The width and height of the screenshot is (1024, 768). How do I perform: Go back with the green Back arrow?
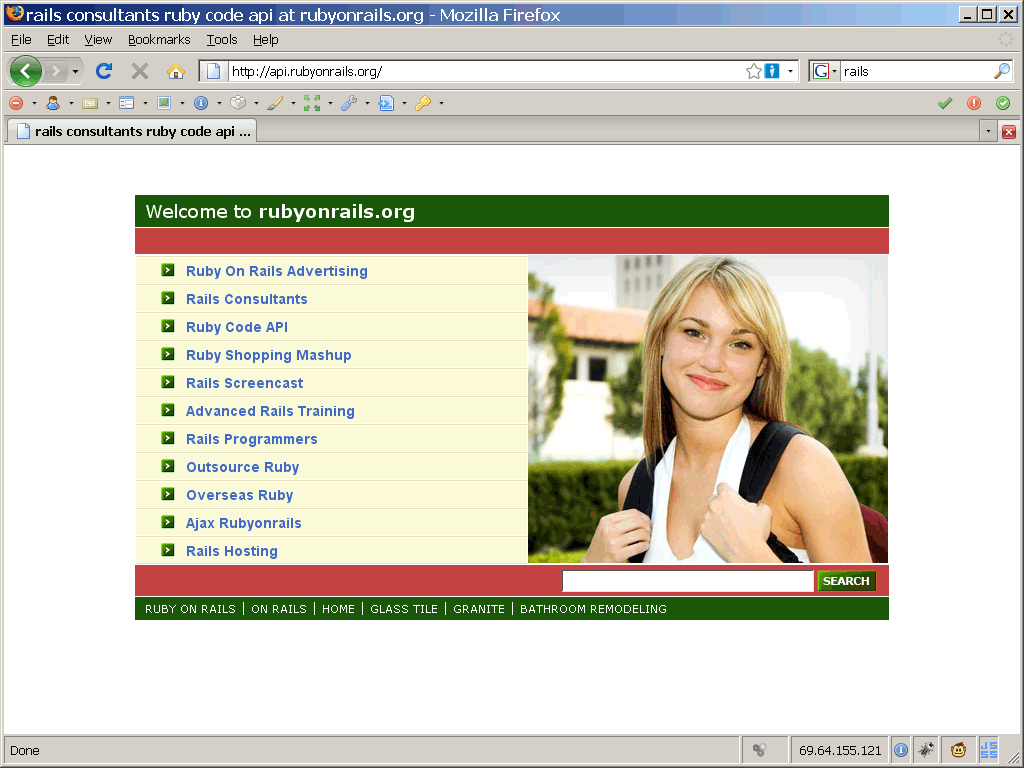tap(25, 71)
